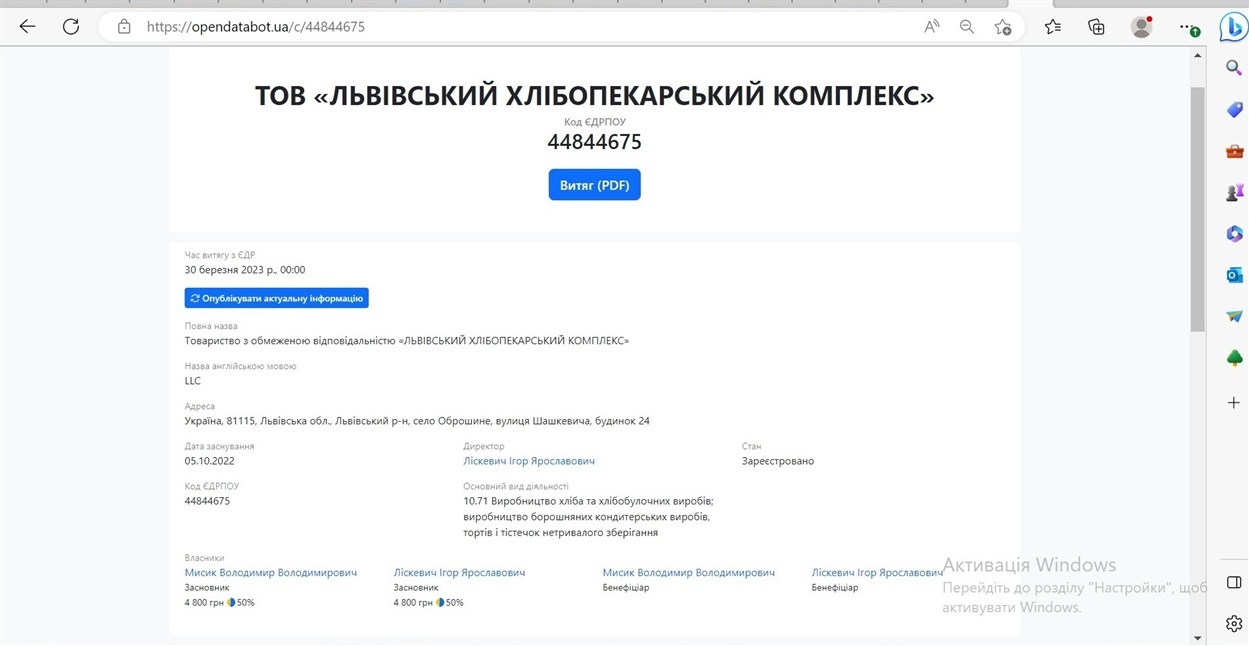Open the browser profile avatar

point(1142,27)
